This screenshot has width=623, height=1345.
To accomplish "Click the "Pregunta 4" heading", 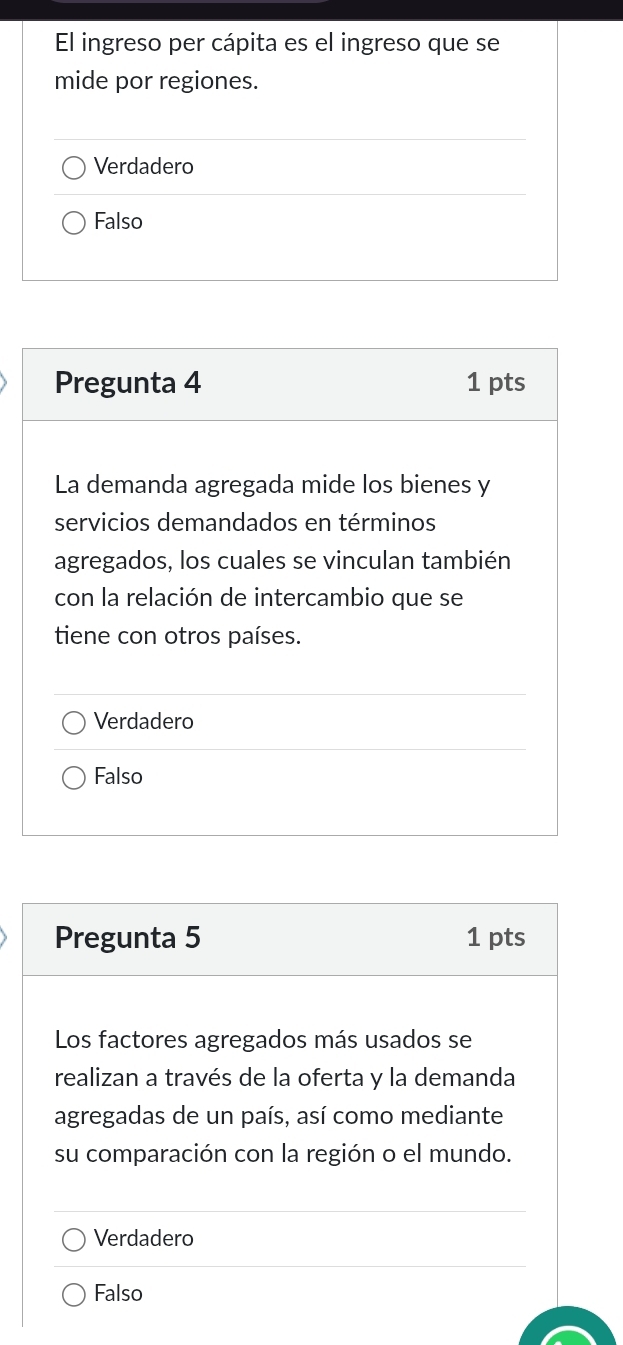I will [x=128, y=382].
